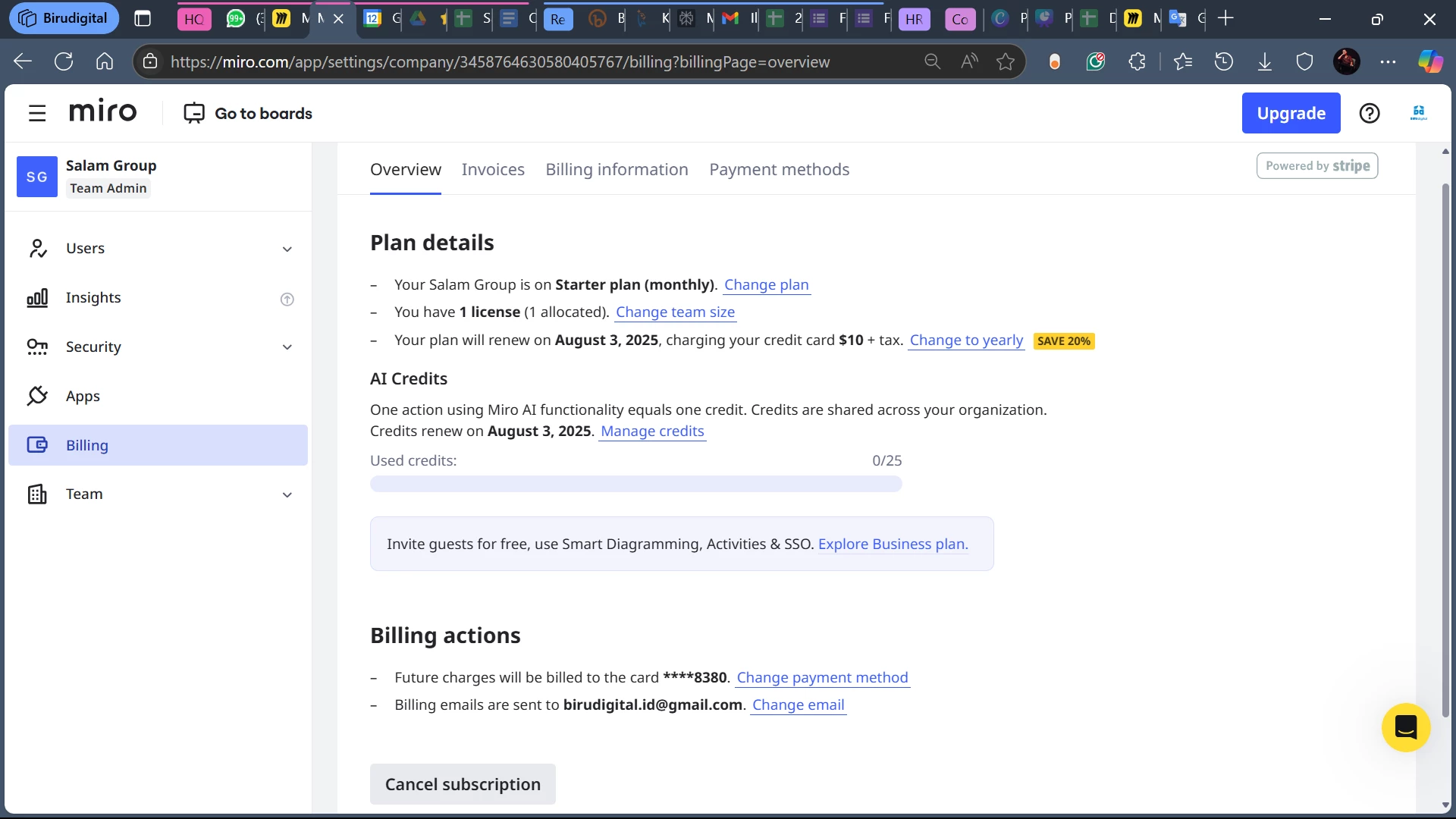Open the Apps plug icon
The image size is (1456, 819).
(x=37, y=396)
